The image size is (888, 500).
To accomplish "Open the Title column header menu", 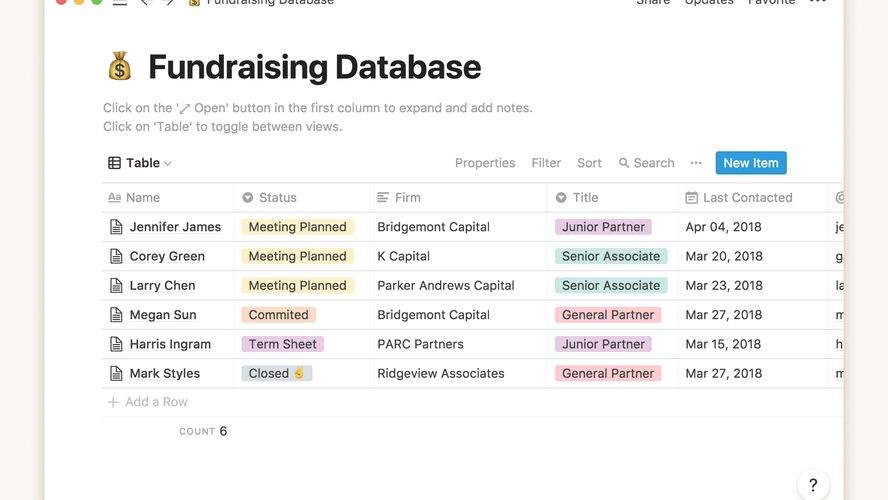I will tap(585, 198).
